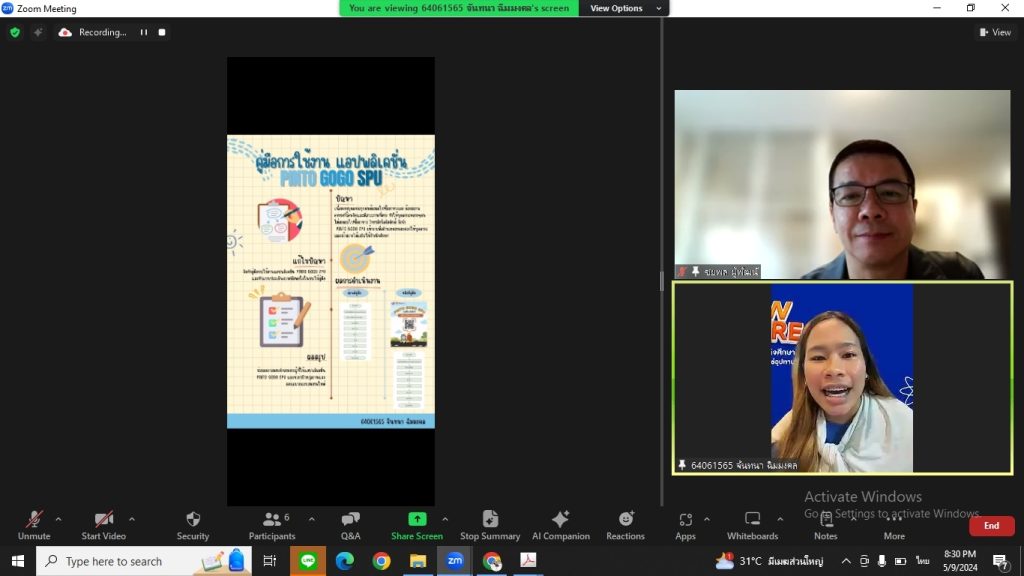Click the Unmute microphone icon
Screen dimensions: 1024x576
tap(34, 520)
